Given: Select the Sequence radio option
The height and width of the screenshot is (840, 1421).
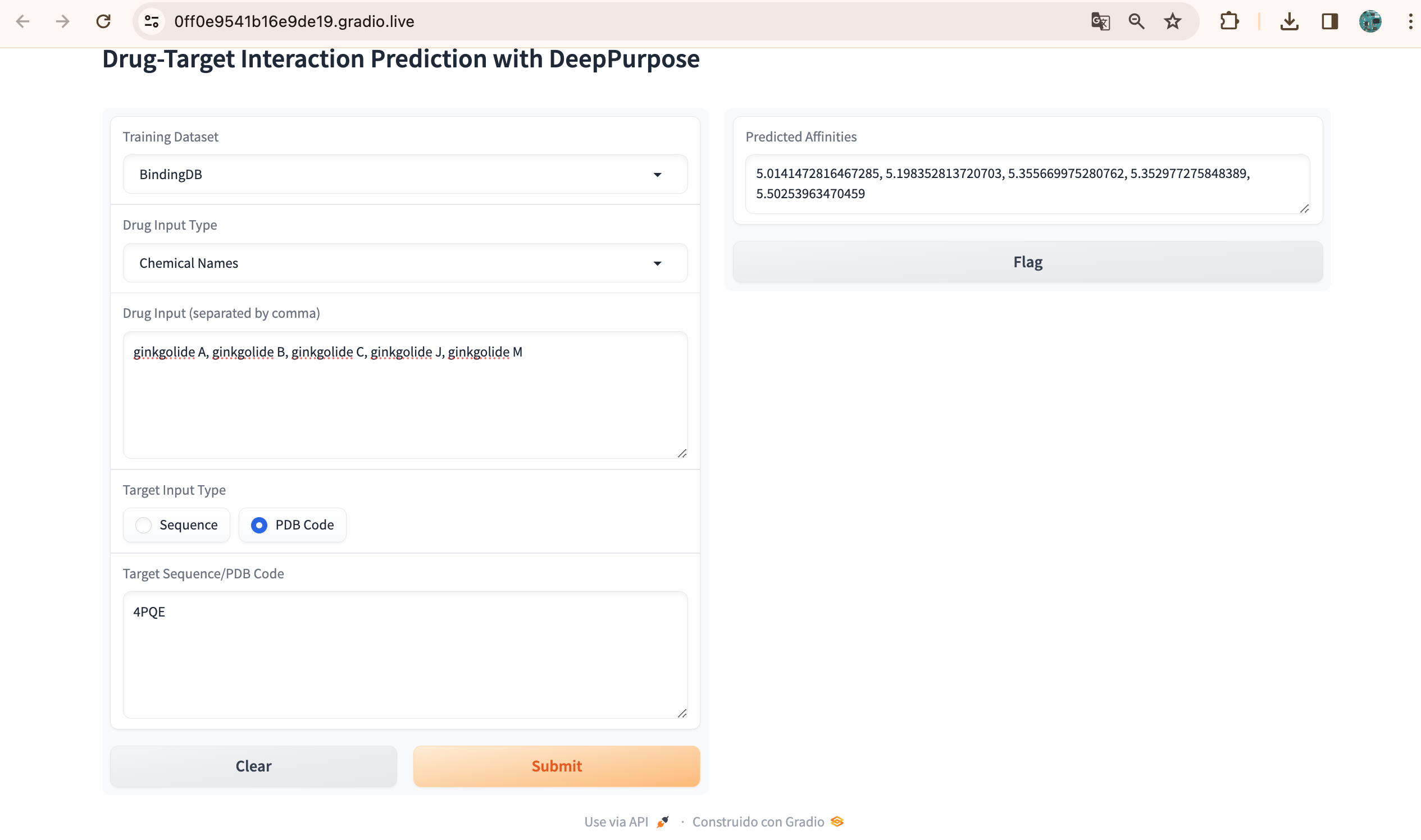Looking at the screenshot, I should (x=144, y=524).
